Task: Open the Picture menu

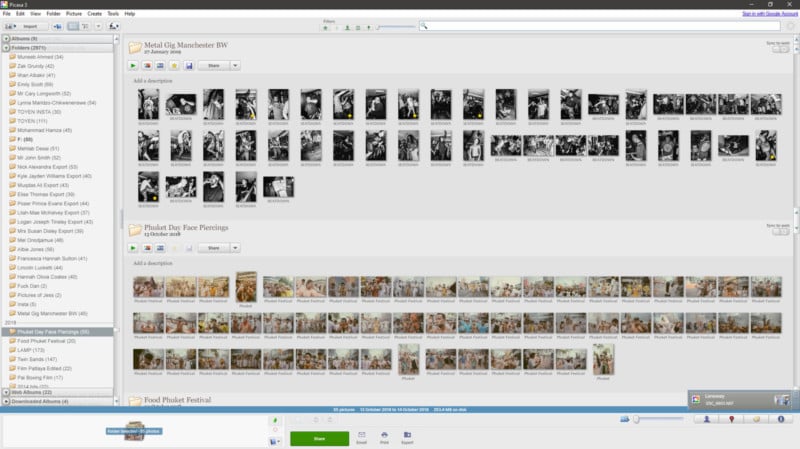Action: point(73,14)
